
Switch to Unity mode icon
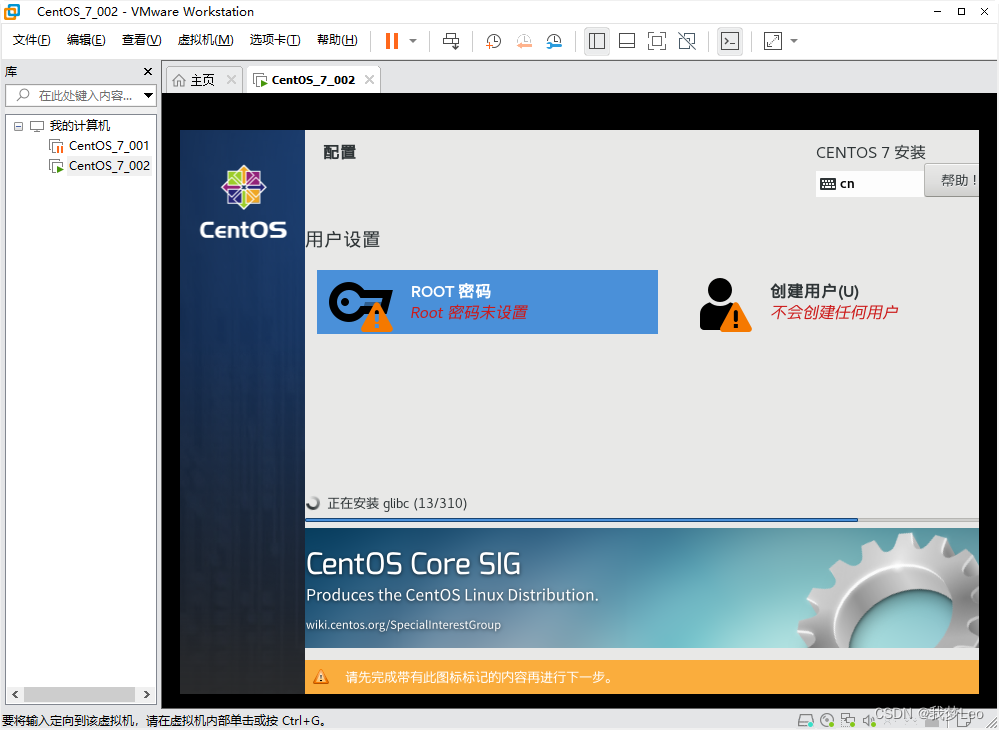(x=687, y=41)
